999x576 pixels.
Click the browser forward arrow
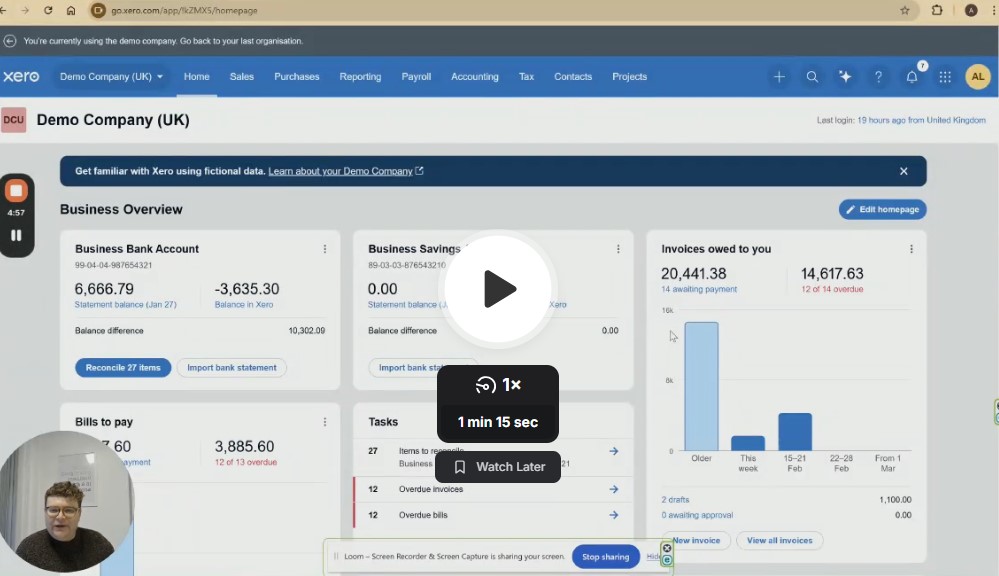pos(25,10)
